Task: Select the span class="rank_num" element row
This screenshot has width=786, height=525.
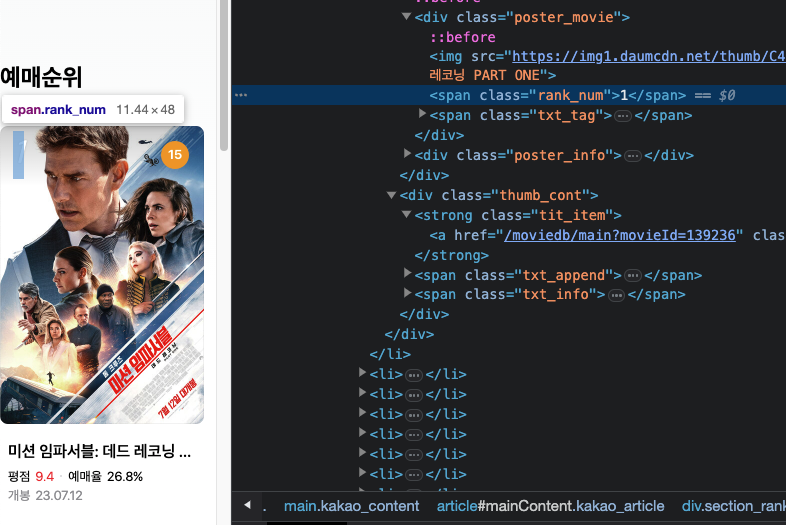Action: (x=508, y=95)
